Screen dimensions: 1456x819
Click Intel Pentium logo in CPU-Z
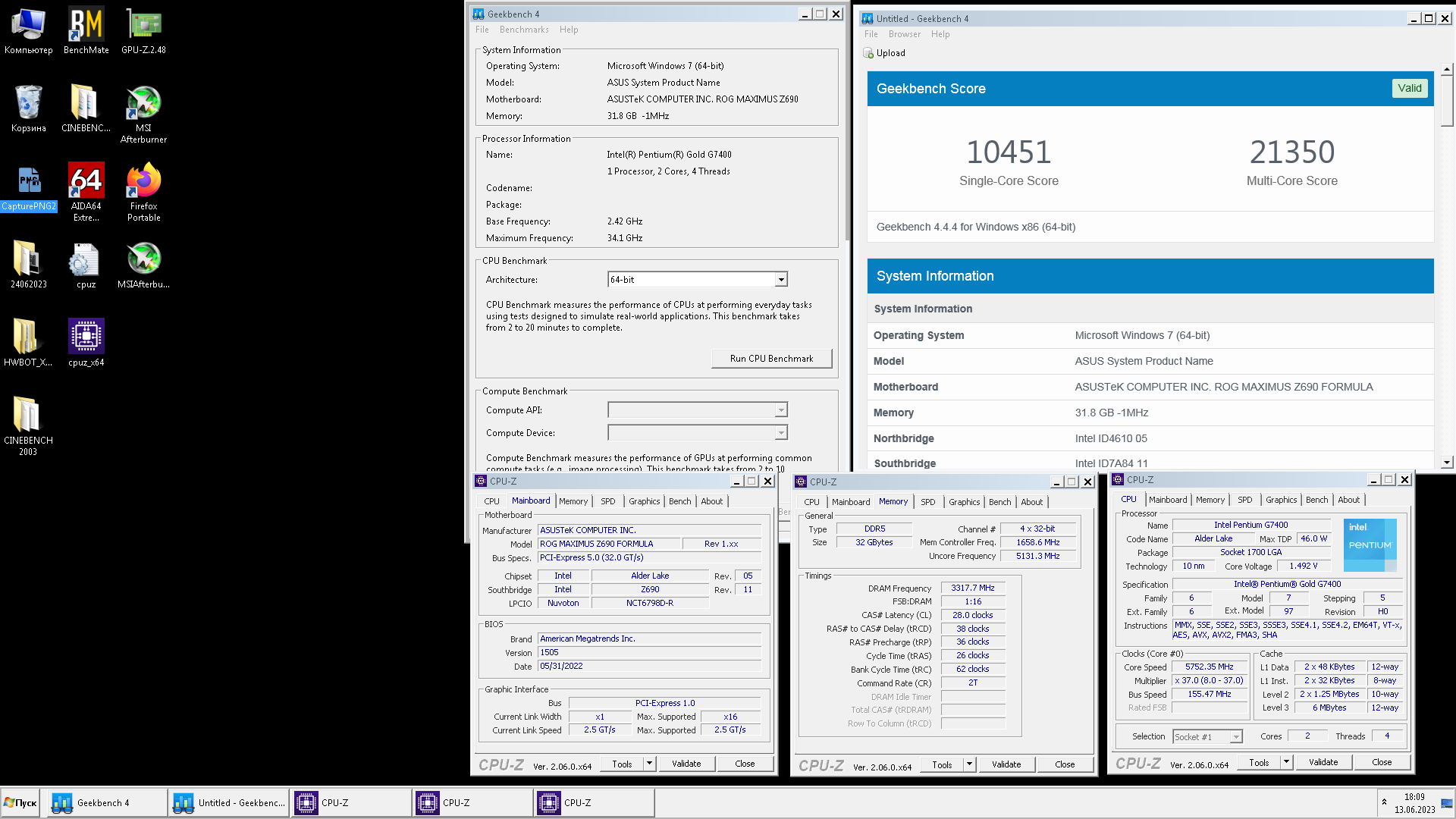(1370, 544)
